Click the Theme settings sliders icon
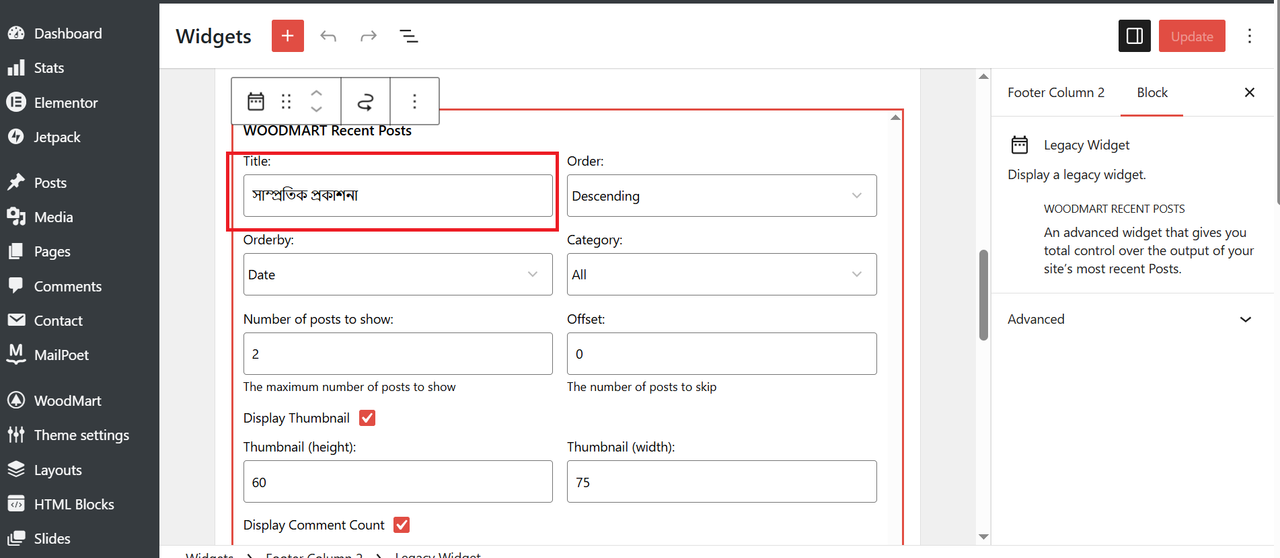This screenshot has height=558, width=1280. pyautogui.click(x=16, y=435)
